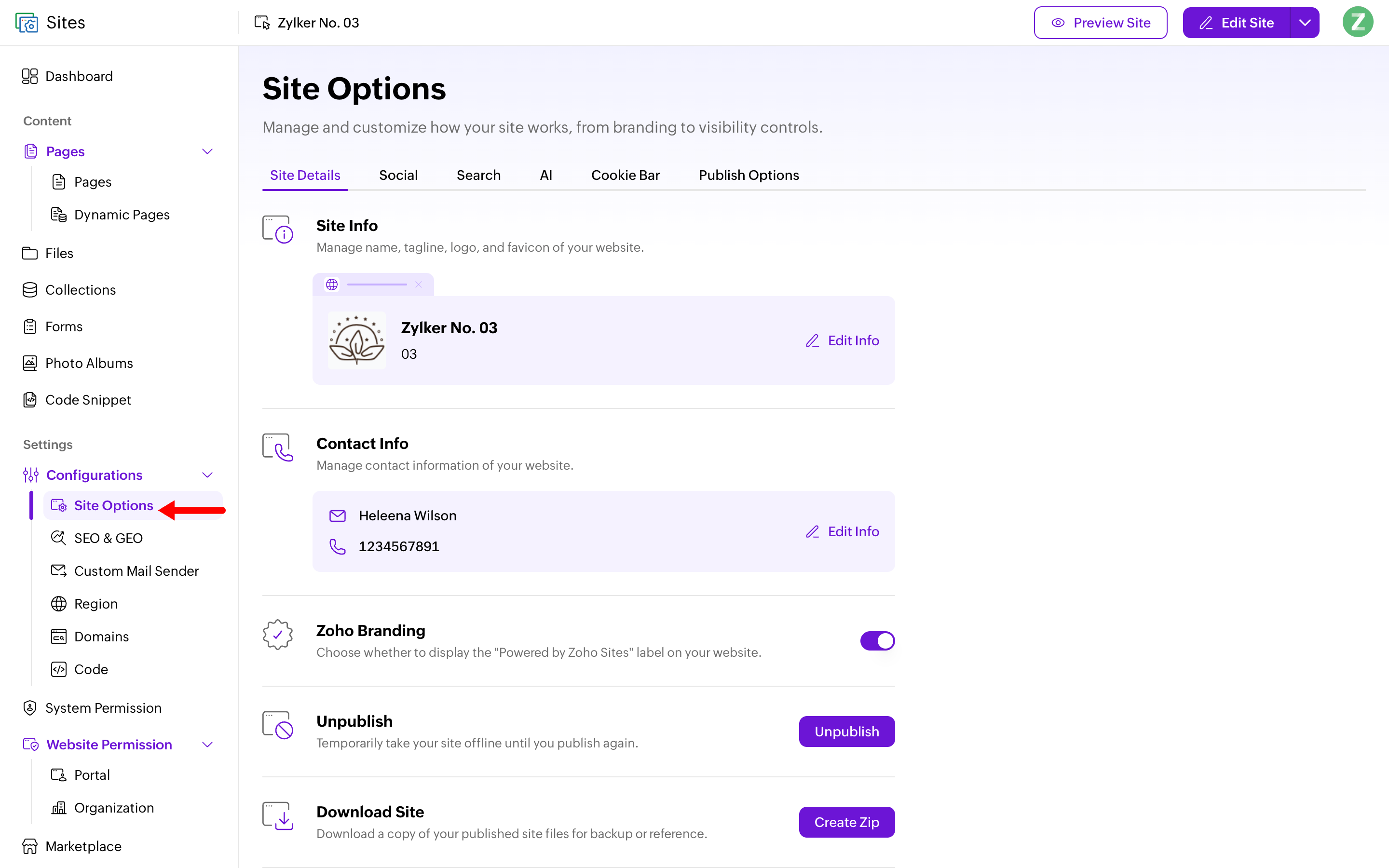Open Collections database icon

point(30,290)
